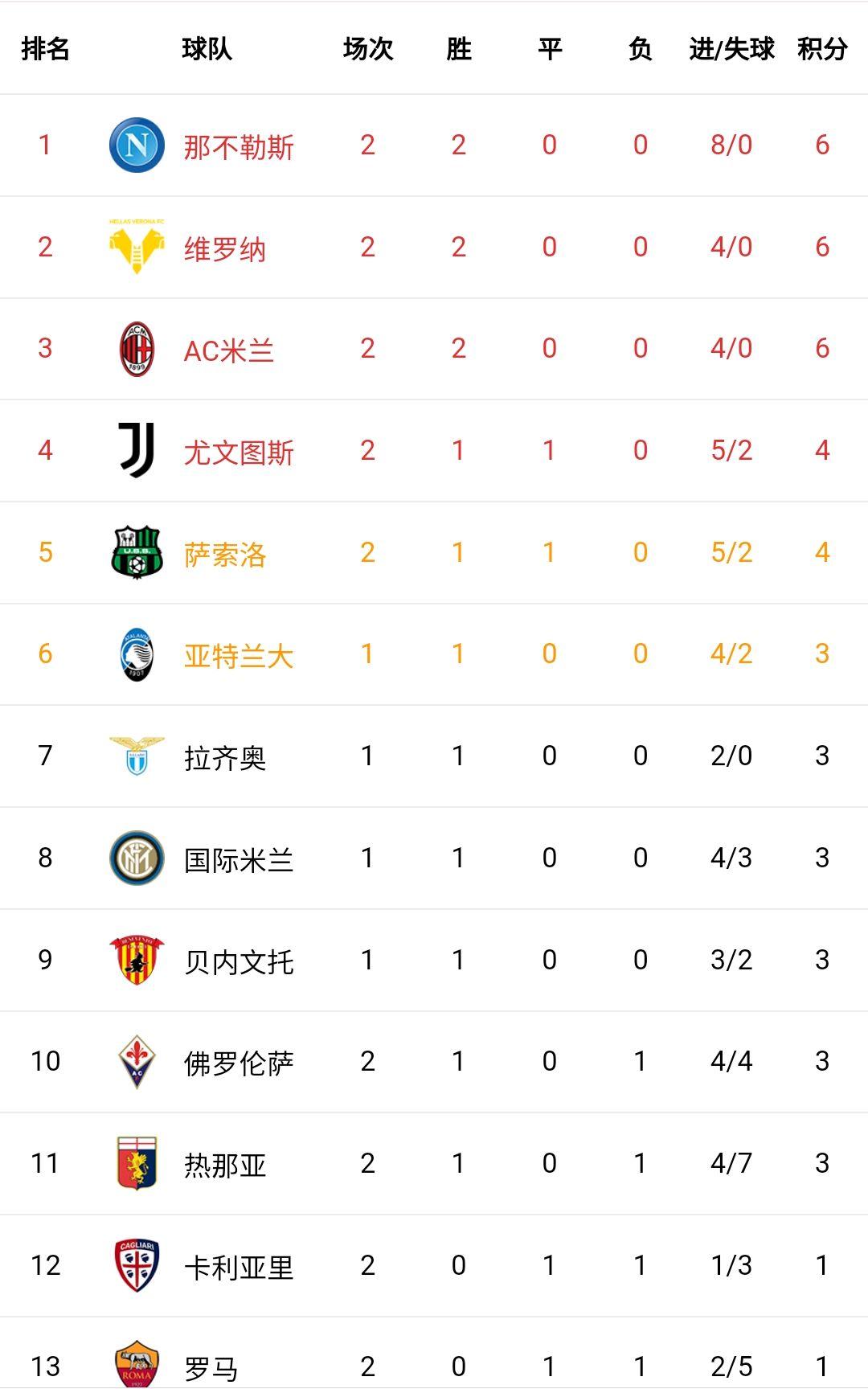Open the 尤文图斯 team name
868x1389 pixels.
pos(239,453)
